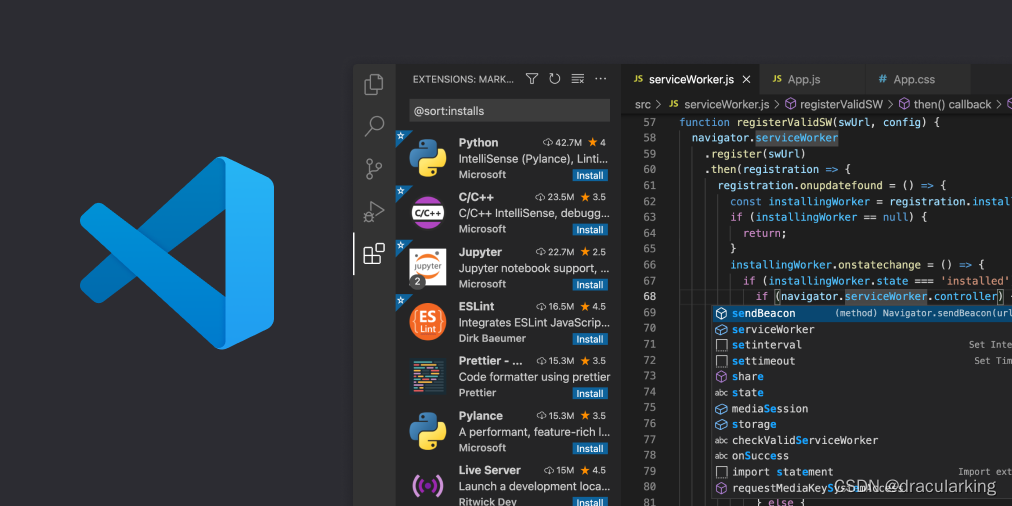Install the Prettier extension
Screen dimensions: 1012x506
tap(590, 394)
